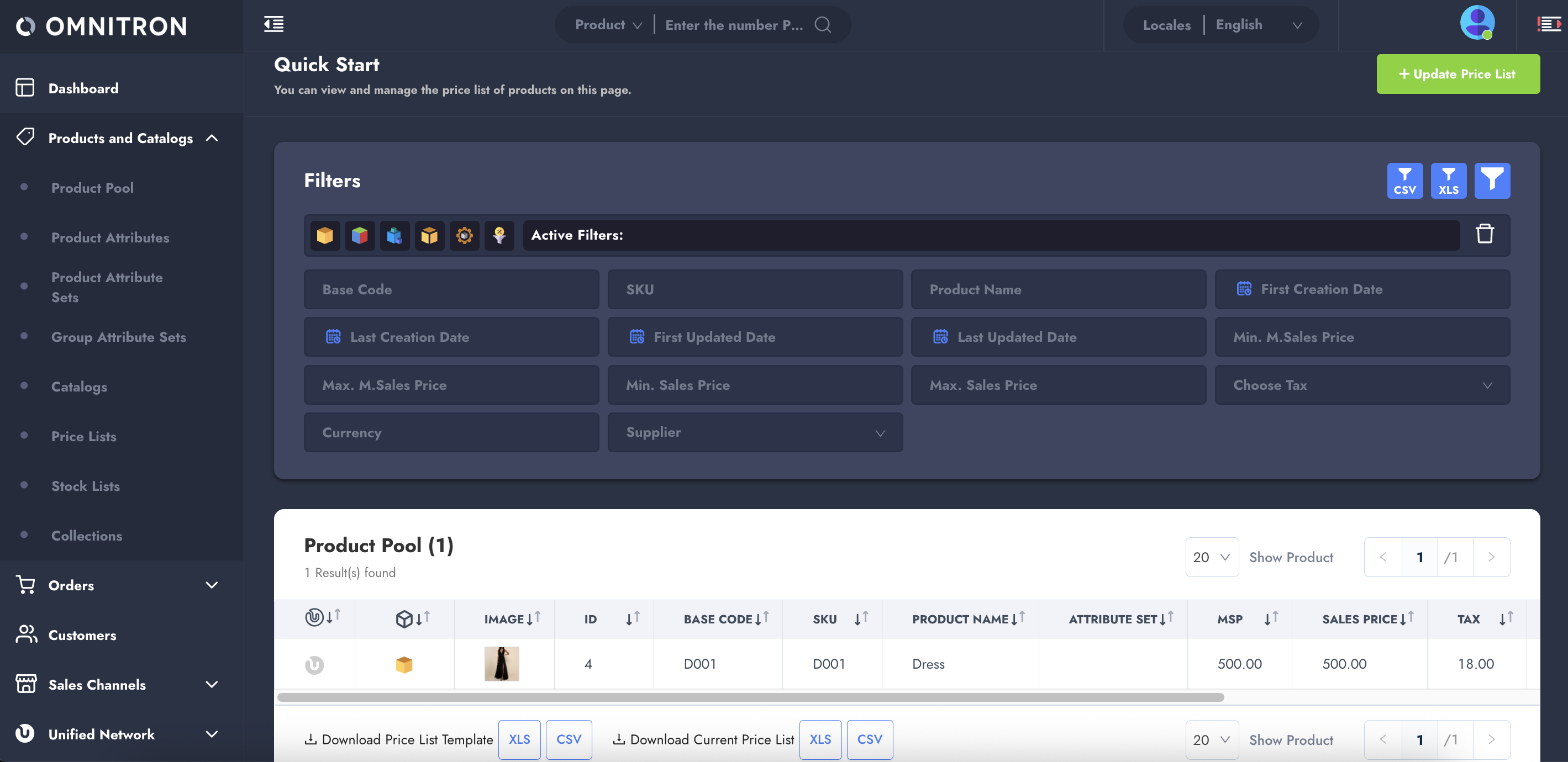Open the Supplier dropdown
This screenshot has height=762, width=1568.
[755, 432]
